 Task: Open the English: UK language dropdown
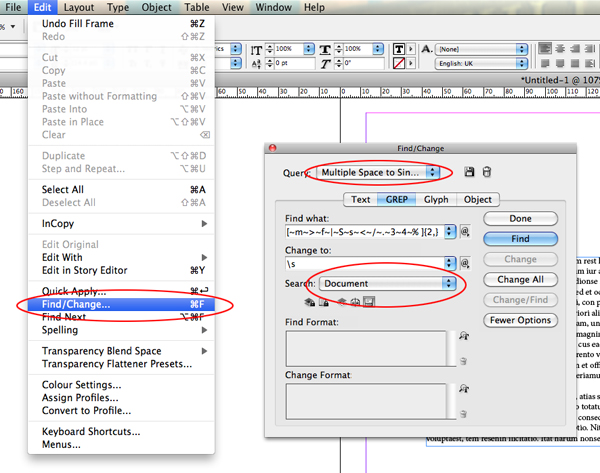point(481,64)
